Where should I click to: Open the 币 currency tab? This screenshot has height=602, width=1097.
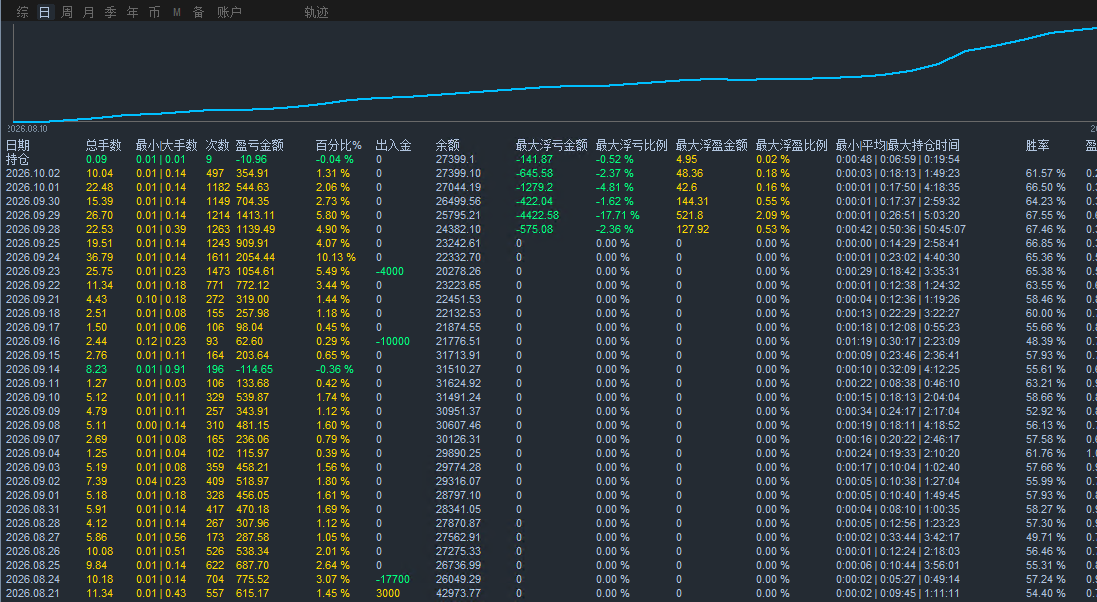click(155, 12)
